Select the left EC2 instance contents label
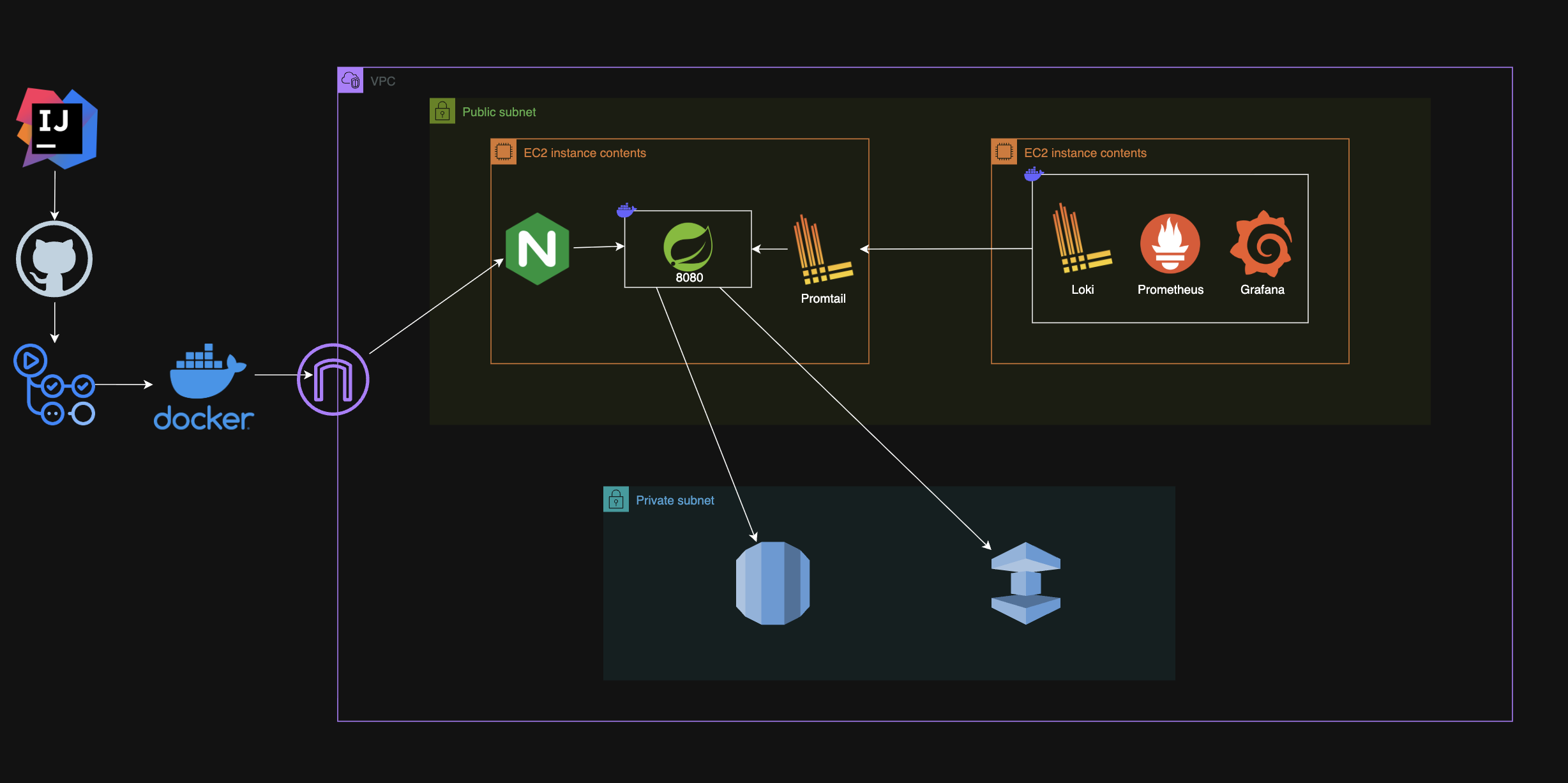The width and height of the screenshot is (1568, 783). 584,153
